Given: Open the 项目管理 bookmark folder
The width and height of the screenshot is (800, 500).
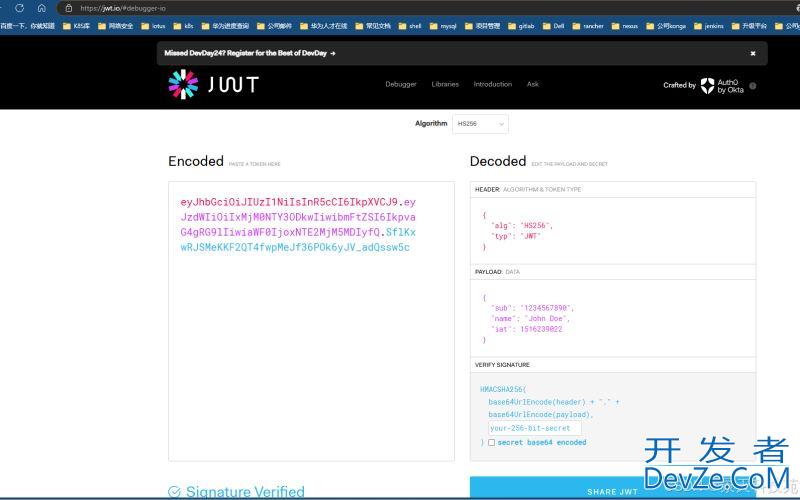Looking at the screenshot, I should point(482,26).
